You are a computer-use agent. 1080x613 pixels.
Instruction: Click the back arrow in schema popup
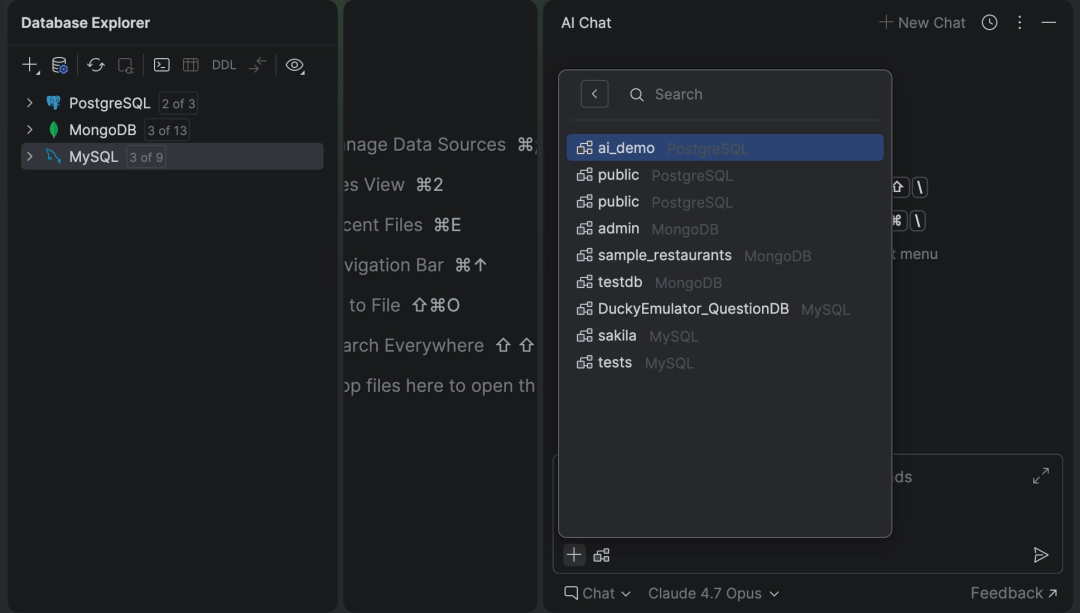pyautogui.click(x=594, y=94)
